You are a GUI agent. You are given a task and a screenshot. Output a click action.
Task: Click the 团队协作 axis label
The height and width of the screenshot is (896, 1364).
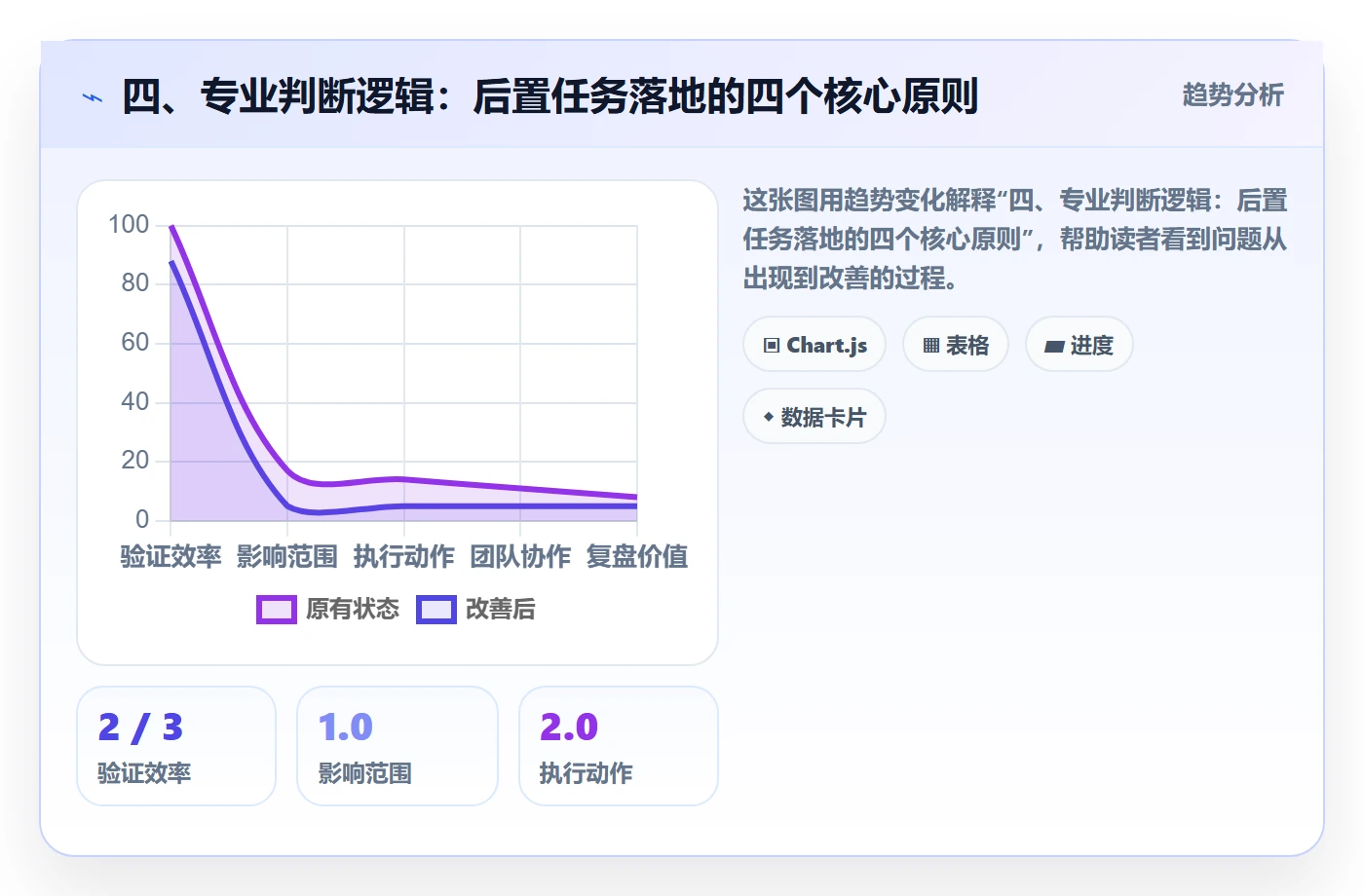[x=520, y=556]
